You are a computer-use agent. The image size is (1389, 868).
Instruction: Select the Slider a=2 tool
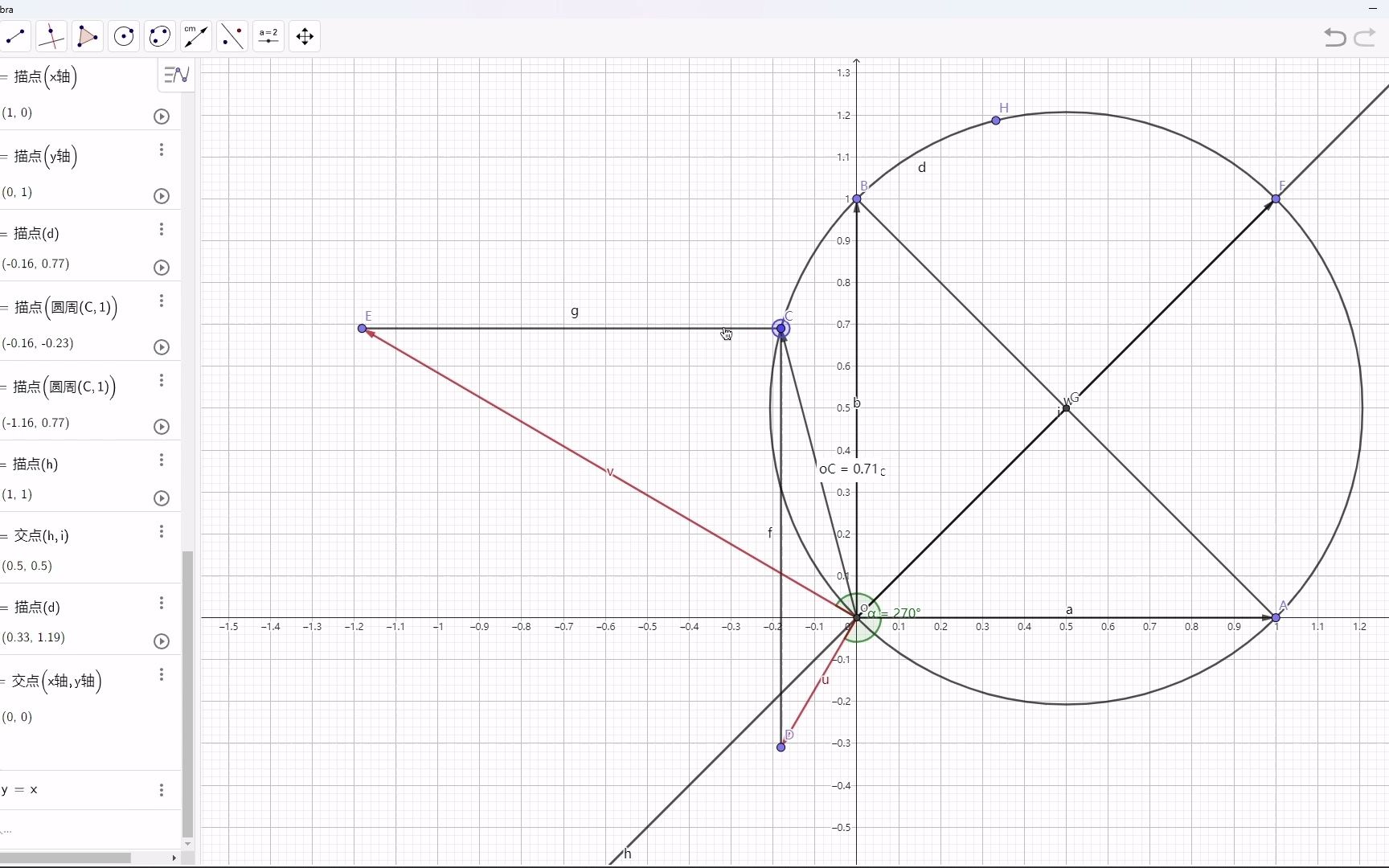(268, 36)
